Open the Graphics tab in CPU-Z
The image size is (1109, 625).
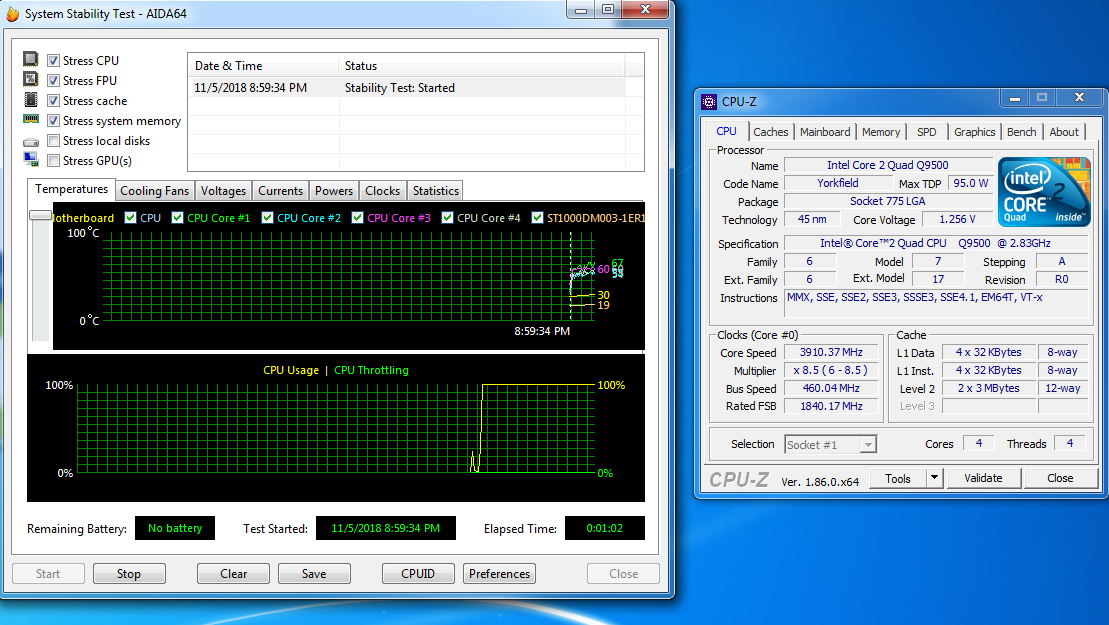coord(974,132)
